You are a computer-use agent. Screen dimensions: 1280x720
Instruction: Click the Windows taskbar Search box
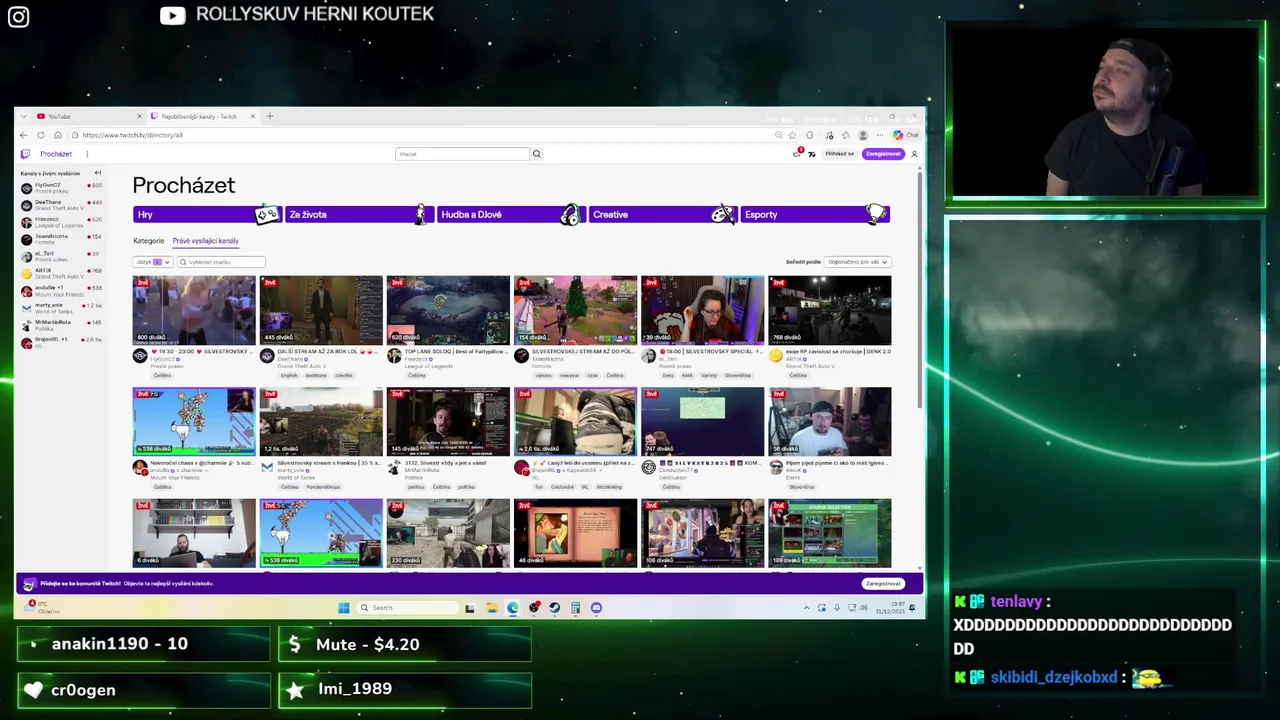click(x=408, y=607)
